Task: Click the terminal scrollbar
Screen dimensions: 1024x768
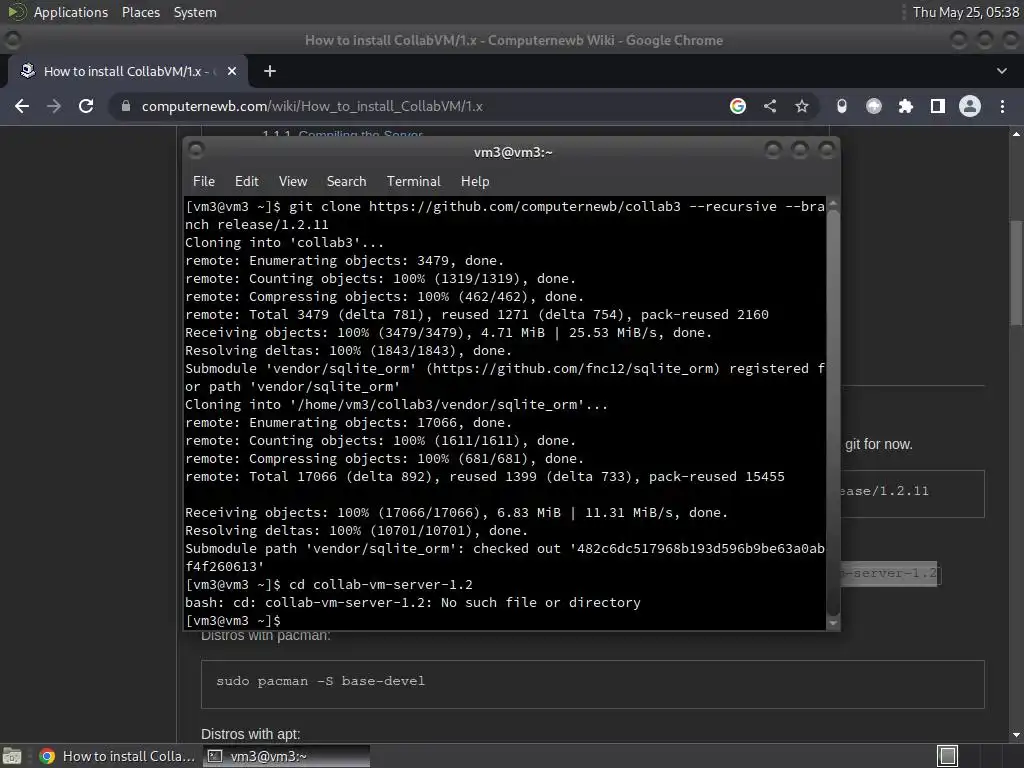Action: click(x=833, y=411)
